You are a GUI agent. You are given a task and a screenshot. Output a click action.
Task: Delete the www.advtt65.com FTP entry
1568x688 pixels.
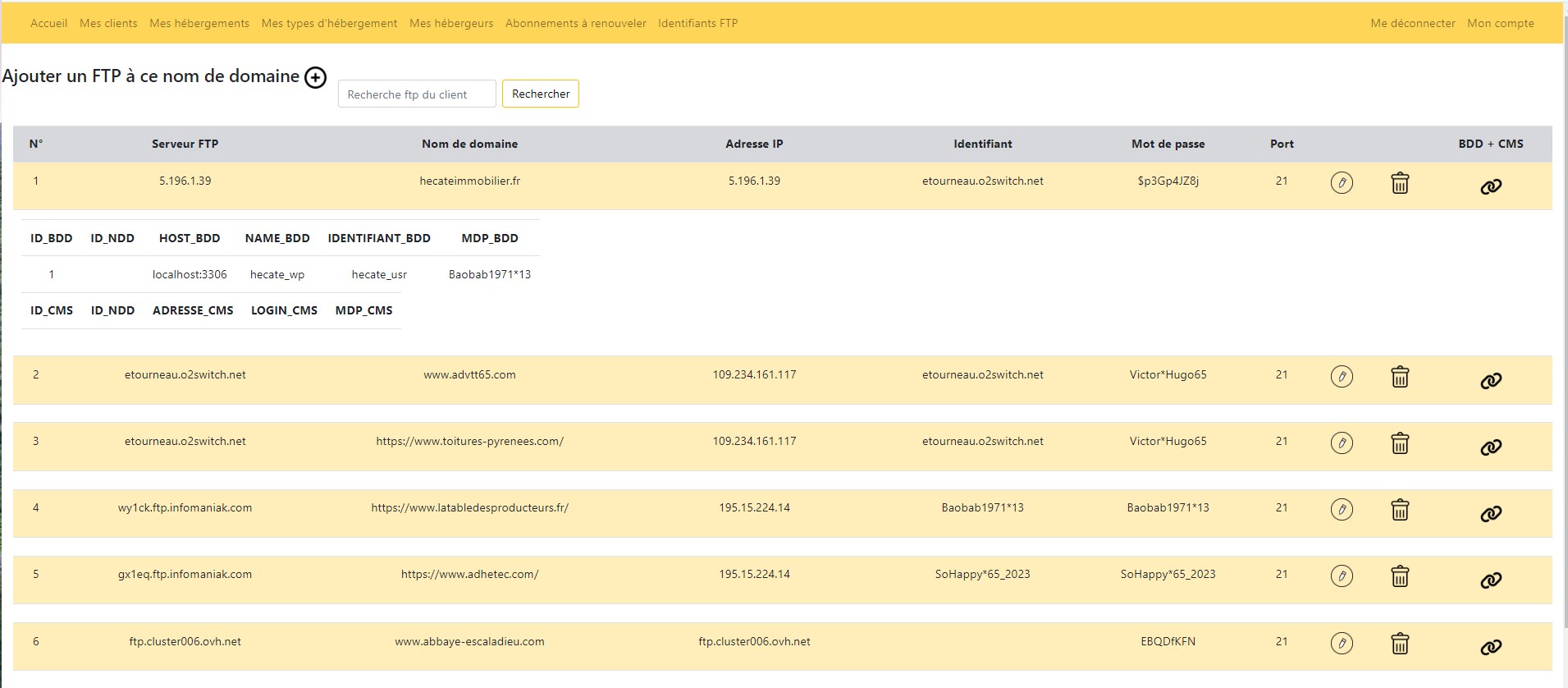tap(1400, 376)
